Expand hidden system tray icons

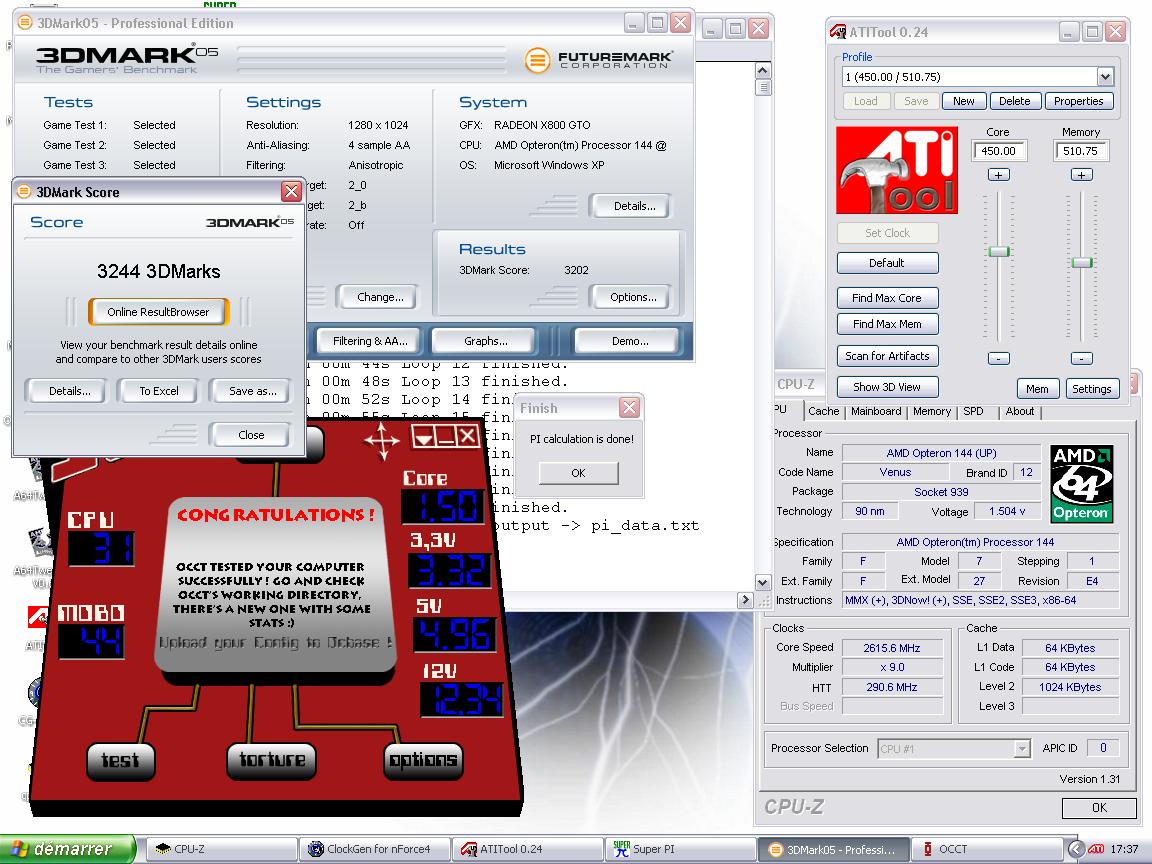pyautogui.click(x=1075, y=849)
